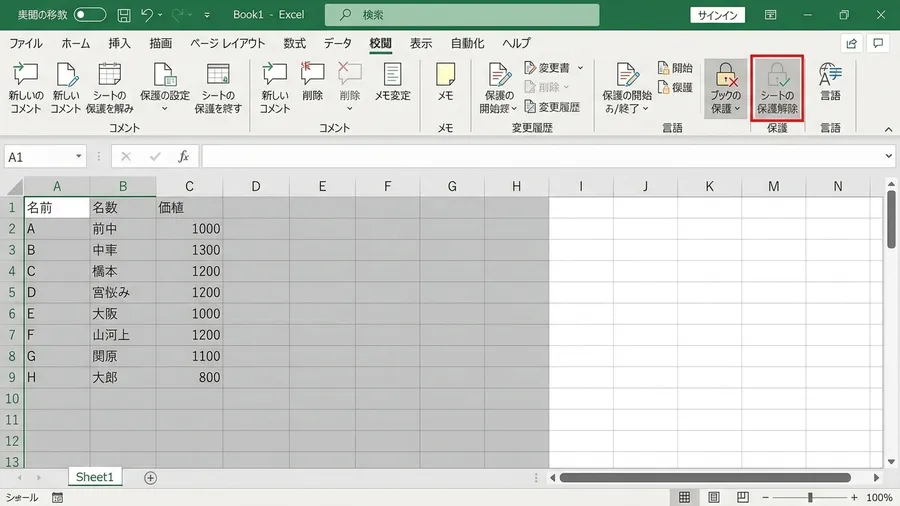Image resolution: width=900 pixels, height=506 pixels.
Task: Select column C header
Action: click(189, 186)
